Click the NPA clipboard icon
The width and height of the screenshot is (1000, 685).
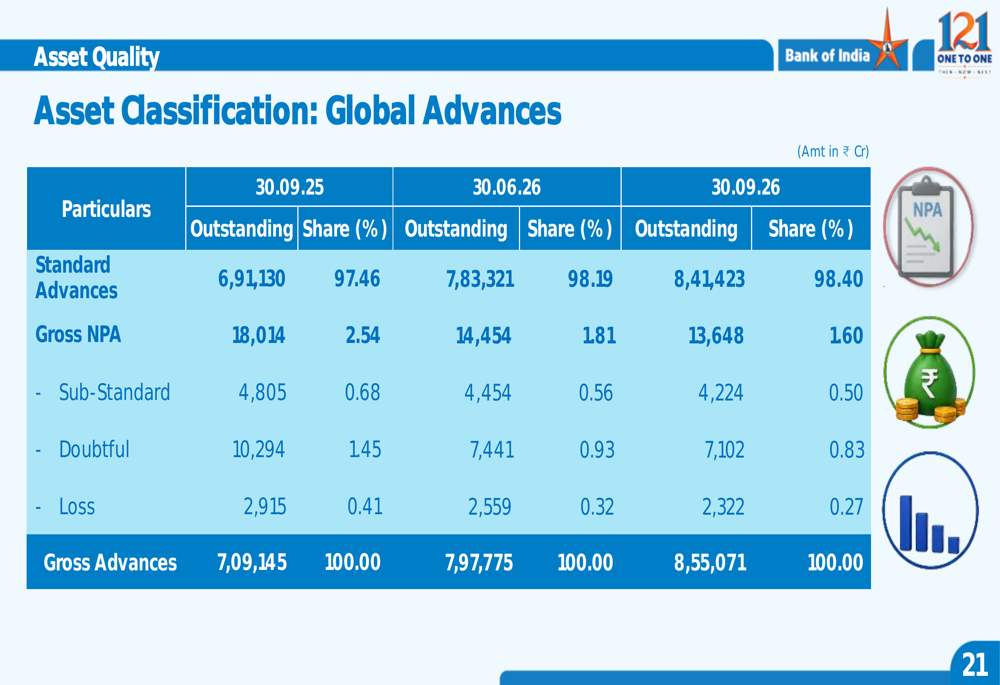click(x=929, y=227)
